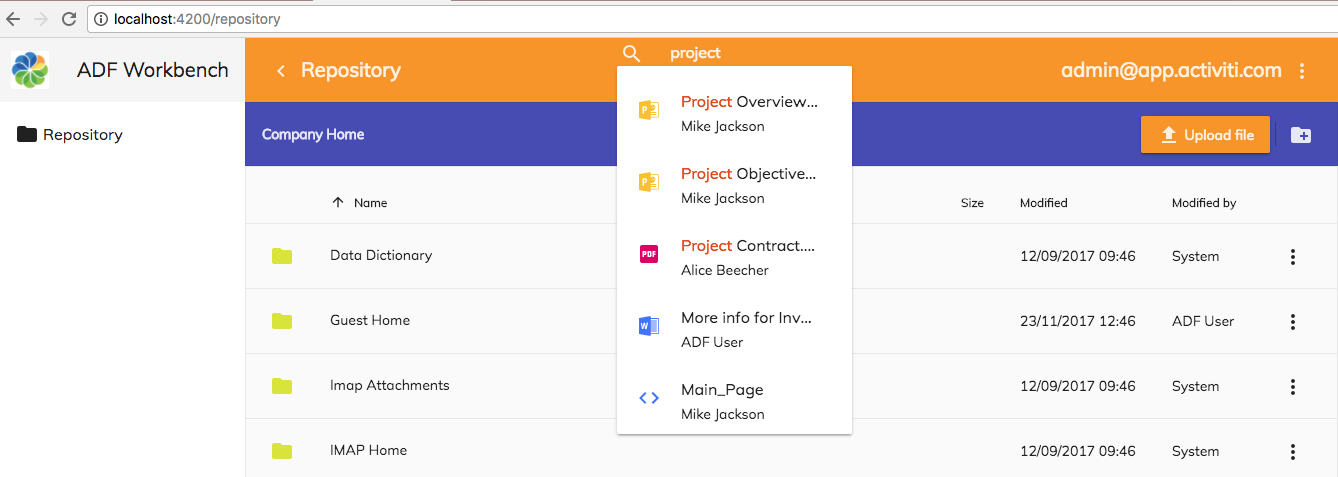This screenshot has width=1338, height=477.
Task: Click the Alfresco logo icon
Action: [30, 70]
